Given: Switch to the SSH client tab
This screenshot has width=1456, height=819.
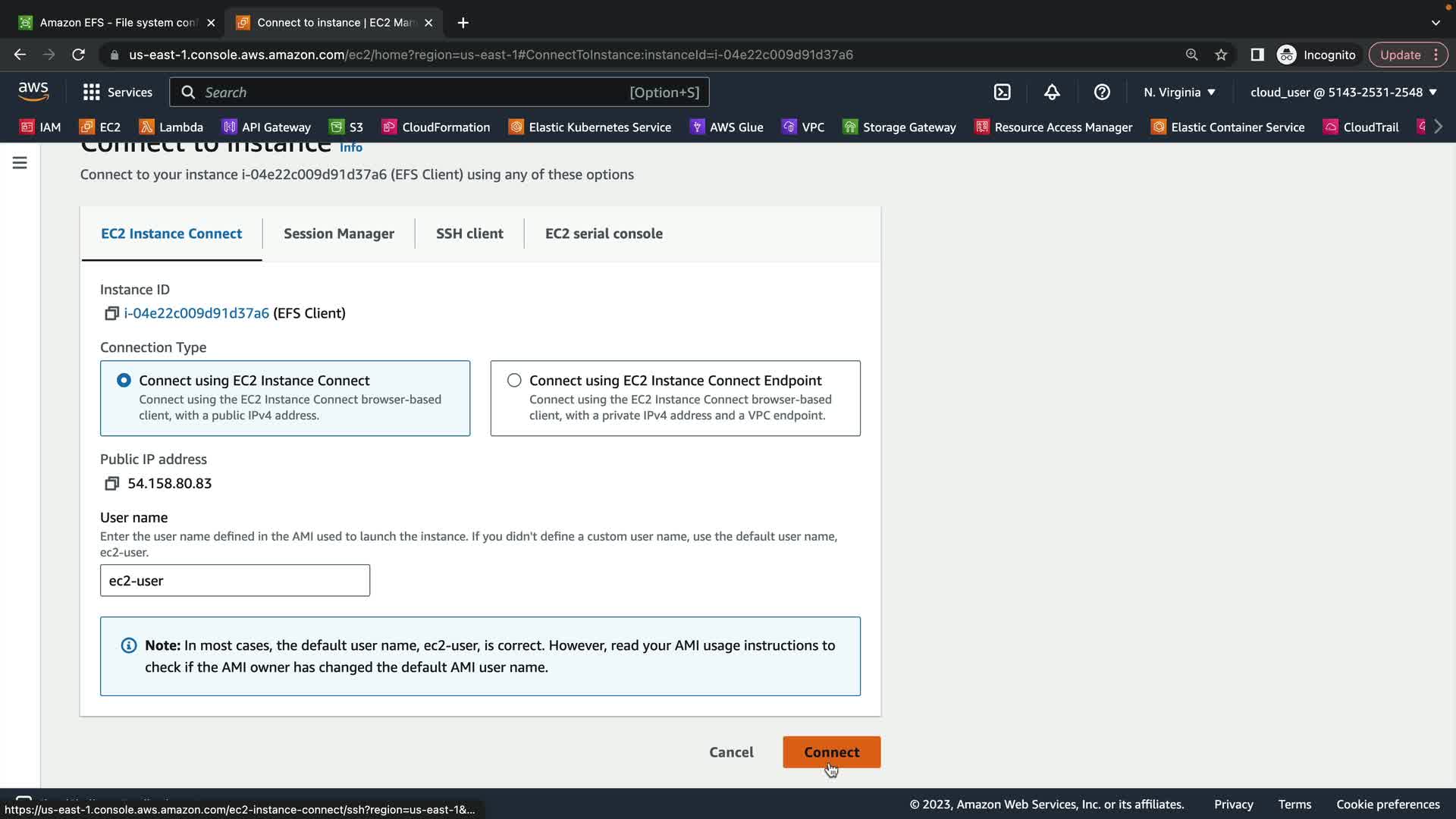Looking at the screenshot, I should coord(469,234).
